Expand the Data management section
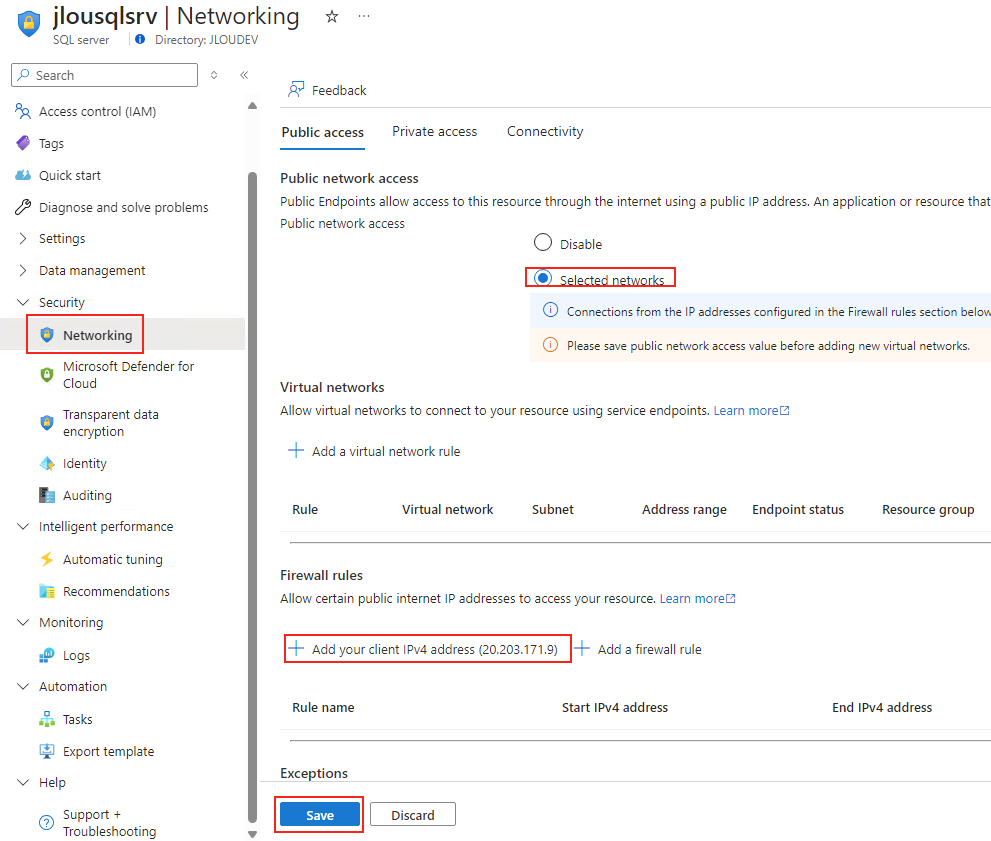The image size is (991, 841). pos(23,270)
